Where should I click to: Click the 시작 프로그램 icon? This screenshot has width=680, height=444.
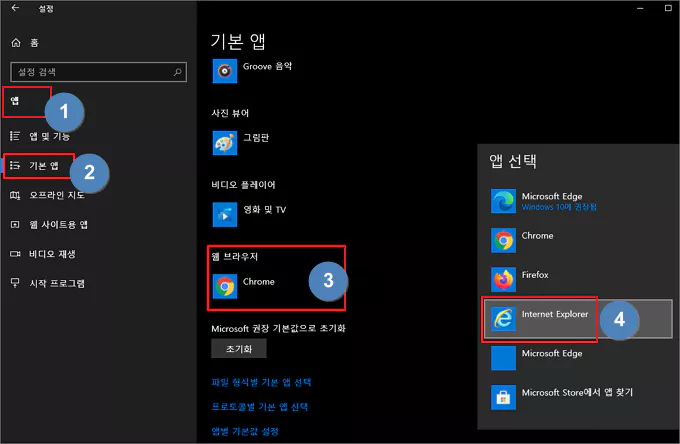[15, 283]
